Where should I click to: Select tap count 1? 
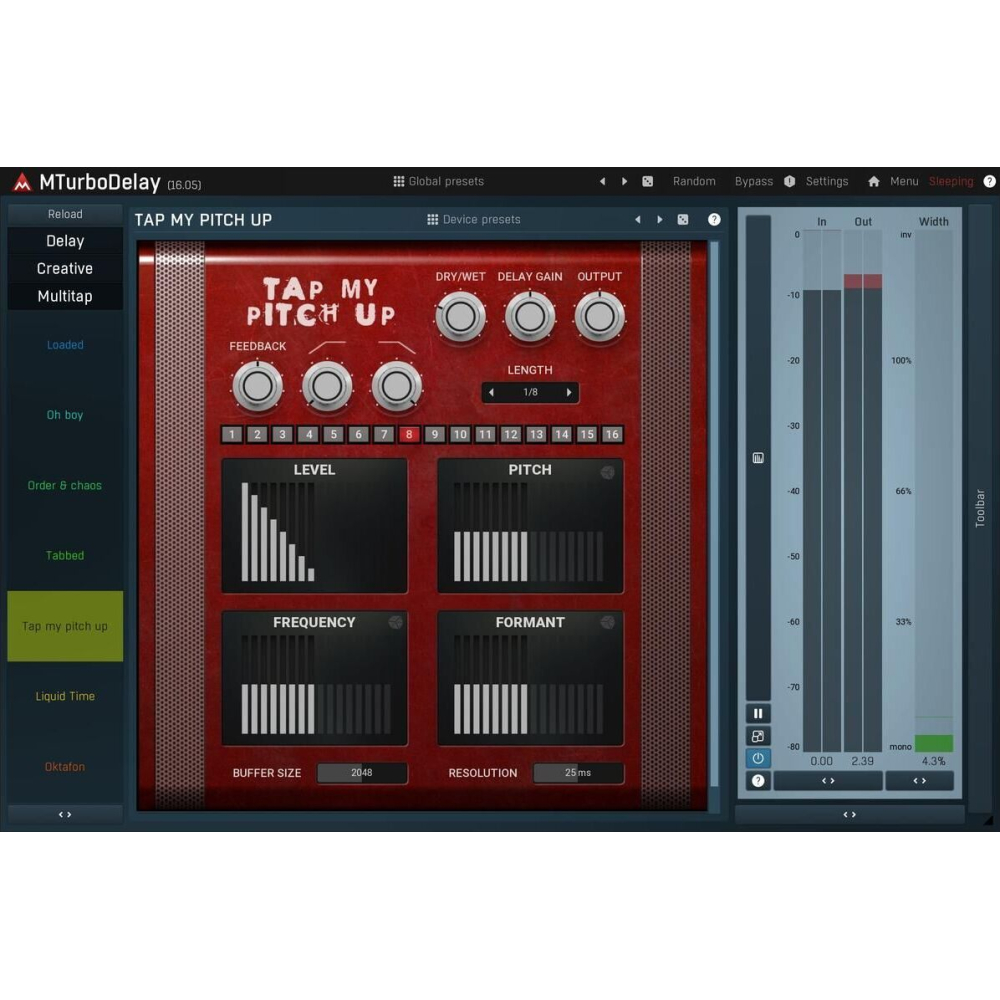coord(232,434)
